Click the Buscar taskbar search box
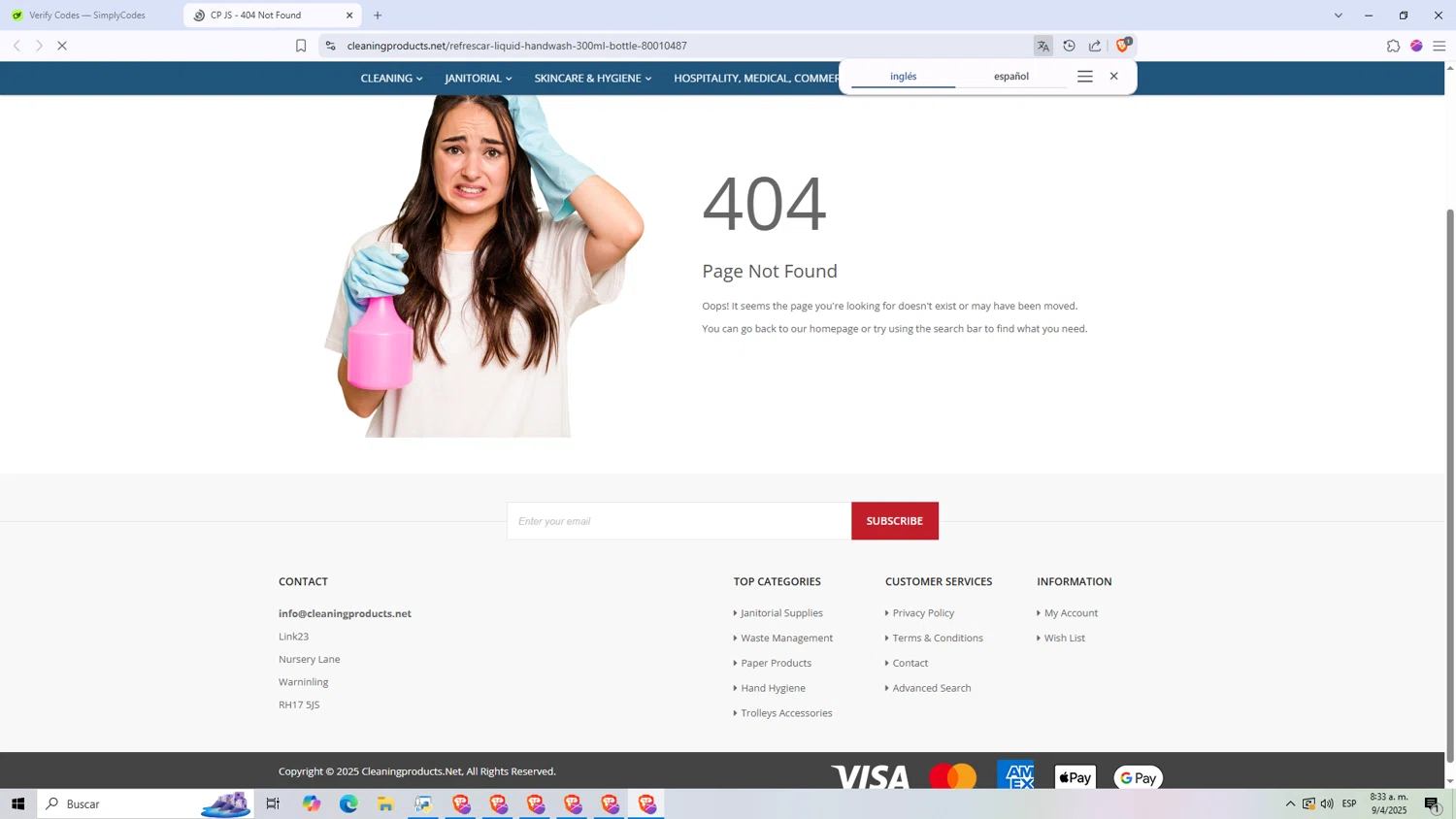 click(146, 803)
